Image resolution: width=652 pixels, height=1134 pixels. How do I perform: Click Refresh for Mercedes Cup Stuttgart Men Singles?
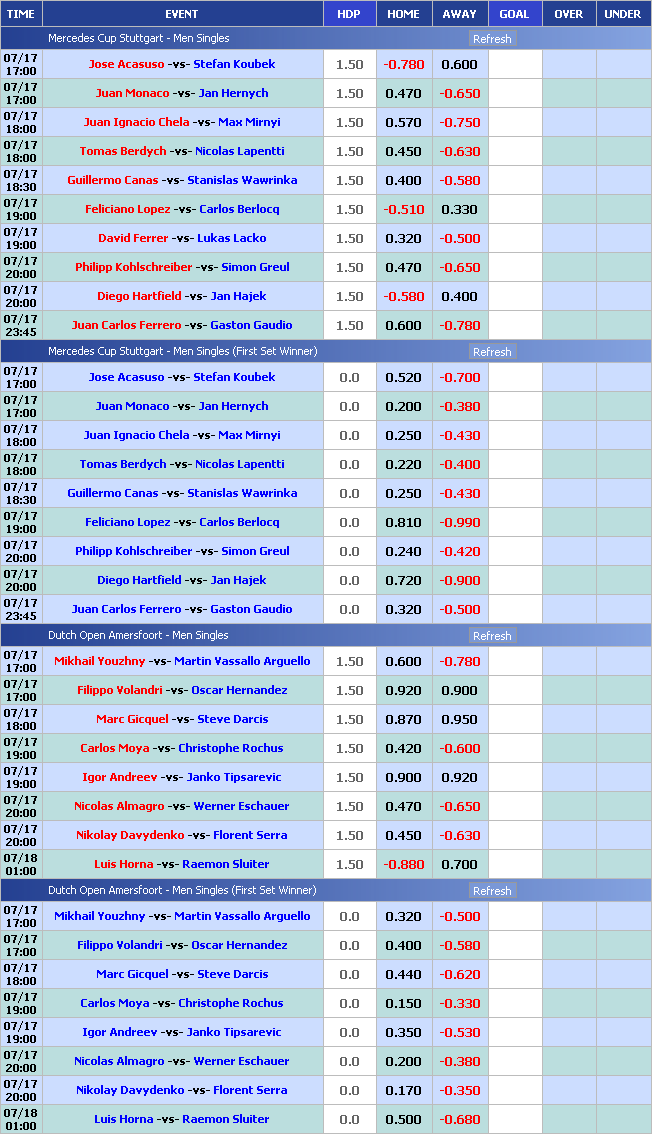[x=491, y=39]
